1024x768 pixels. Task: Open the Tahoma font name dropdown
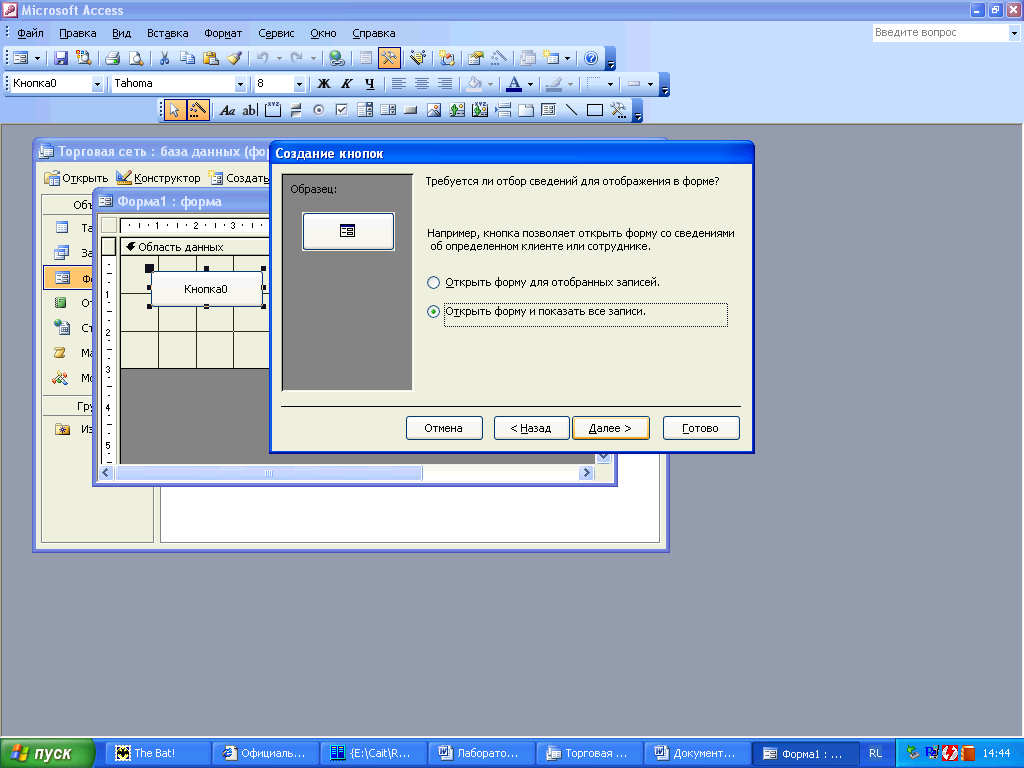(x=240, y=84)
